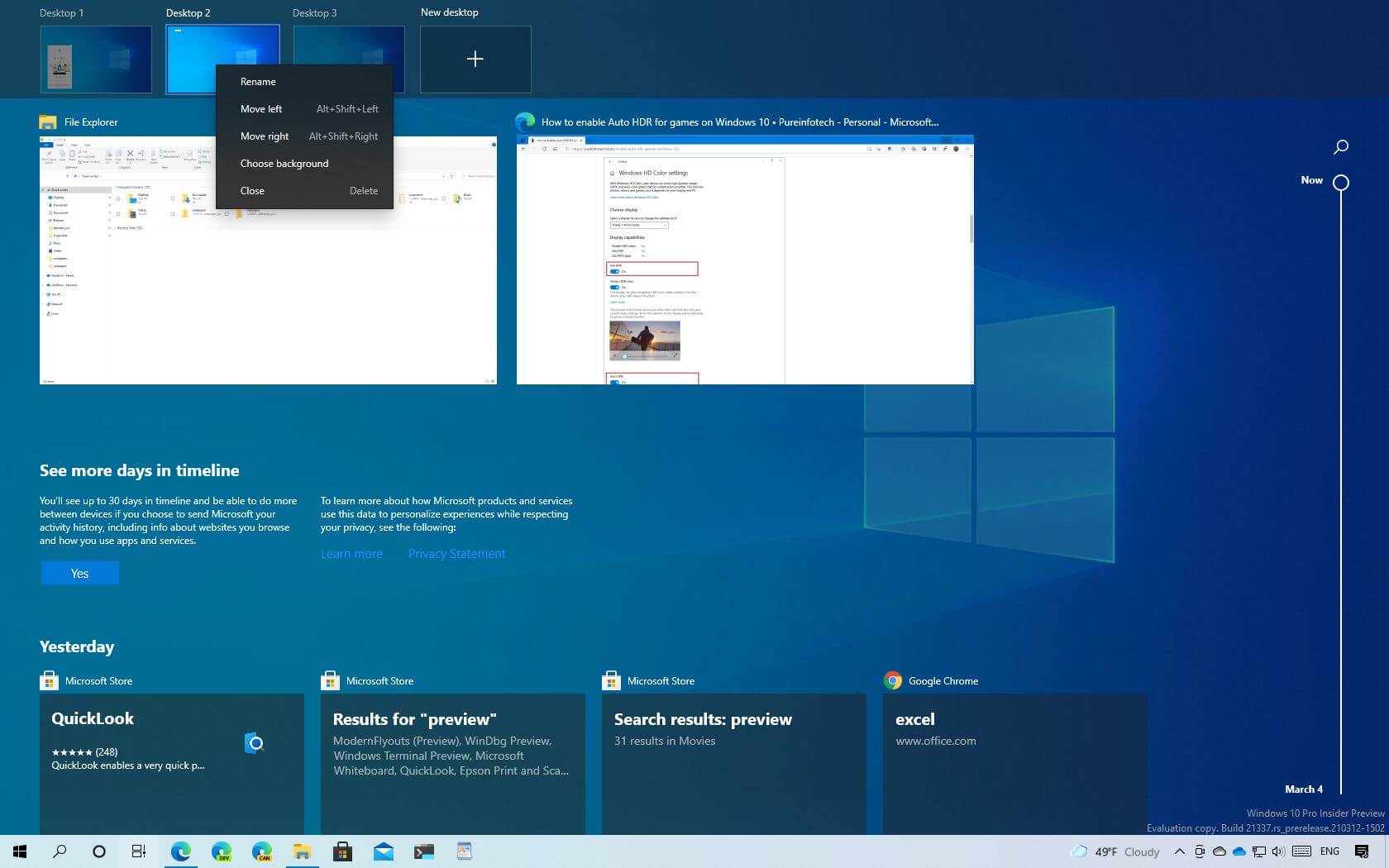The width and height of the screenshot is (1389, 868).
Task: Open Action Center notifications icon
Action: (x=1362, y=851)
